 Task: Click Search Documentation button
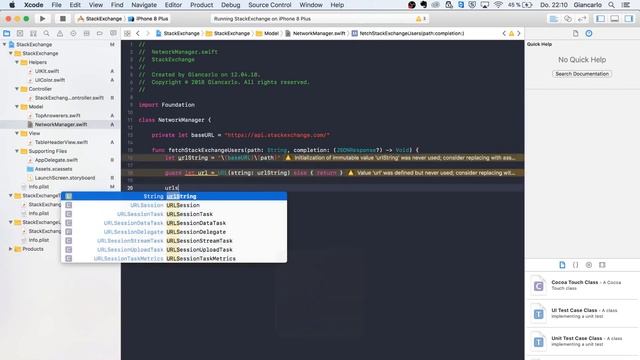(x=582, y=74)
